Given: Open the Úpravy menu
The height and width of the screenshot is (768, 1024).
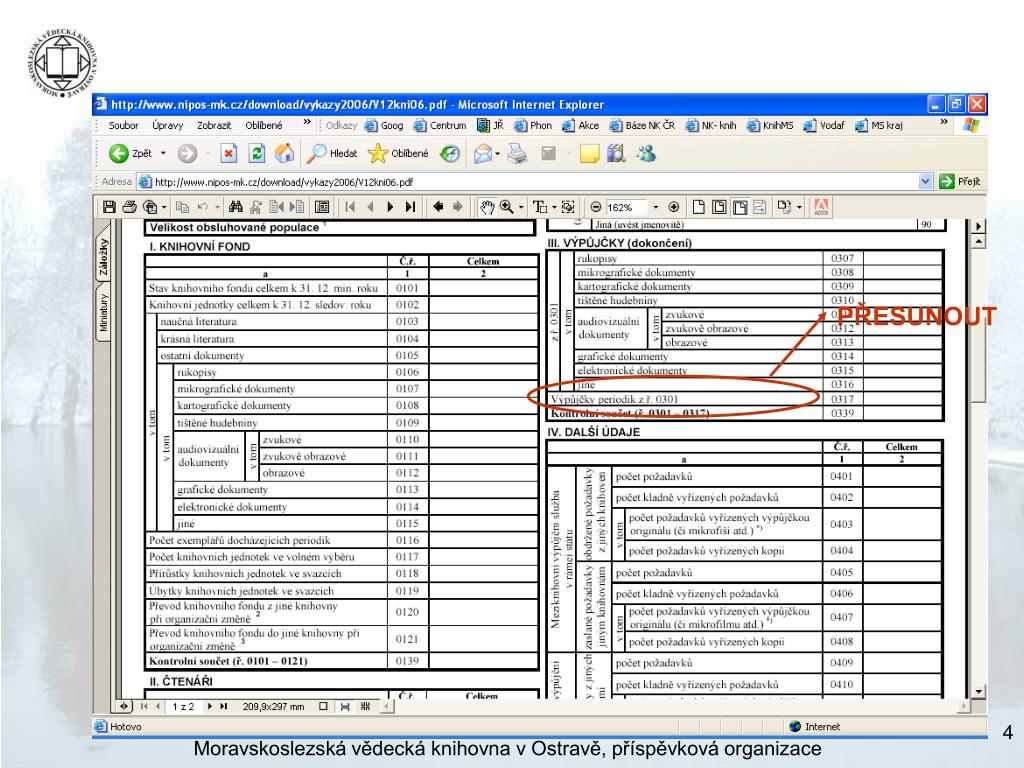Looking at the screenshot, I should (x=167, y=125).
